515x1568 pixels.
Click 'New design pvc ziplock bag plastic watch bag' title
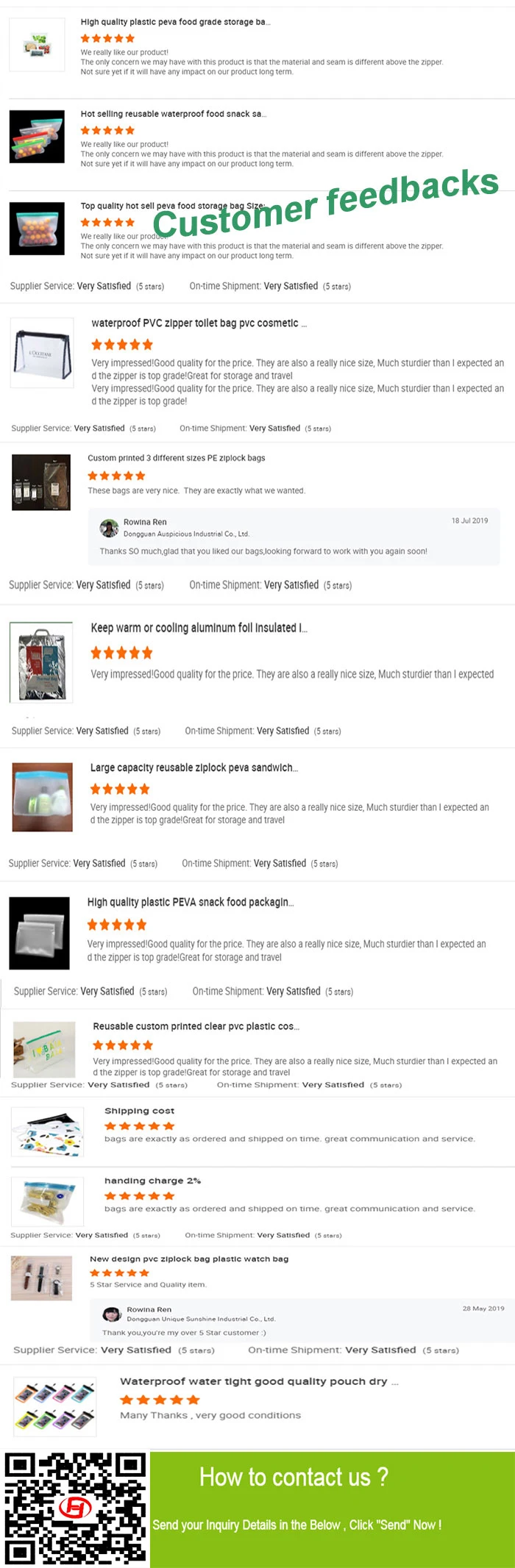(189, 1259)
